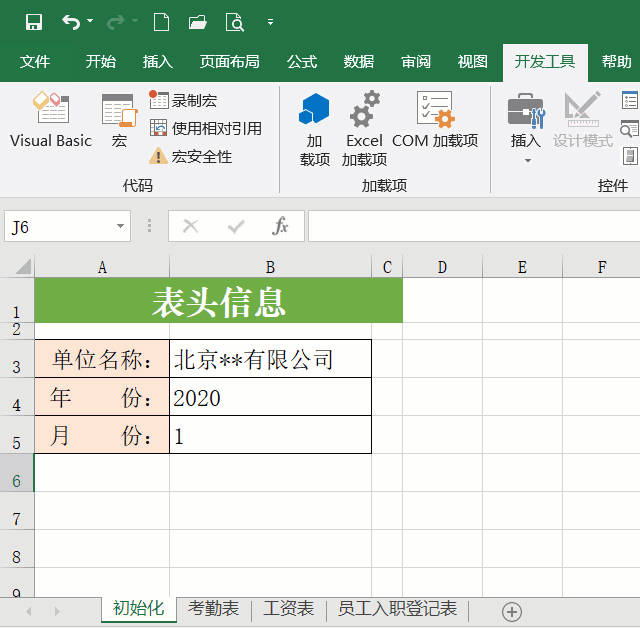Screen dimensions: 640x628
Task: Select the cell with value 2020
Action: [270, 397]
